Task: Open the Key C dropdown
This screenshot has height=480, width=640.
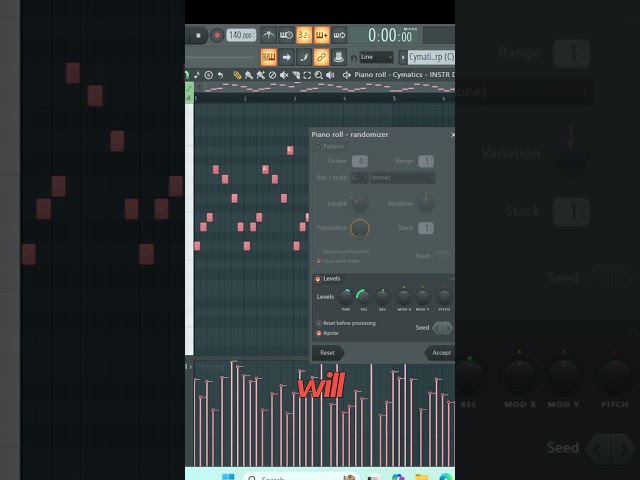Action: [360, 178]
